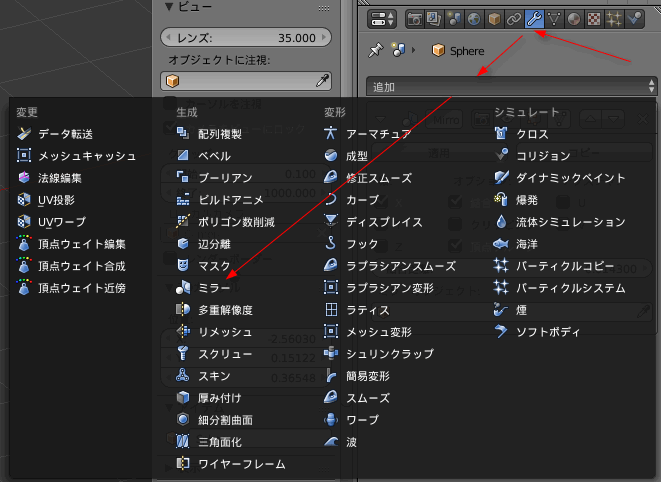Choose ラティス modifier

357,310
